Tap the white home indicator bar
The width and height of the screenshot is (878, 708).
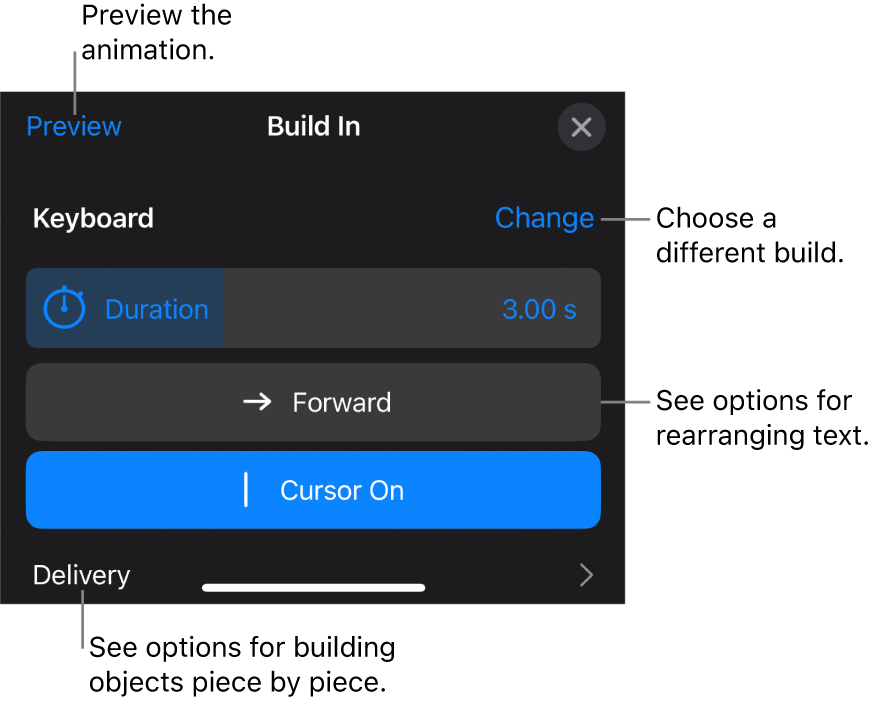[313, 588]
